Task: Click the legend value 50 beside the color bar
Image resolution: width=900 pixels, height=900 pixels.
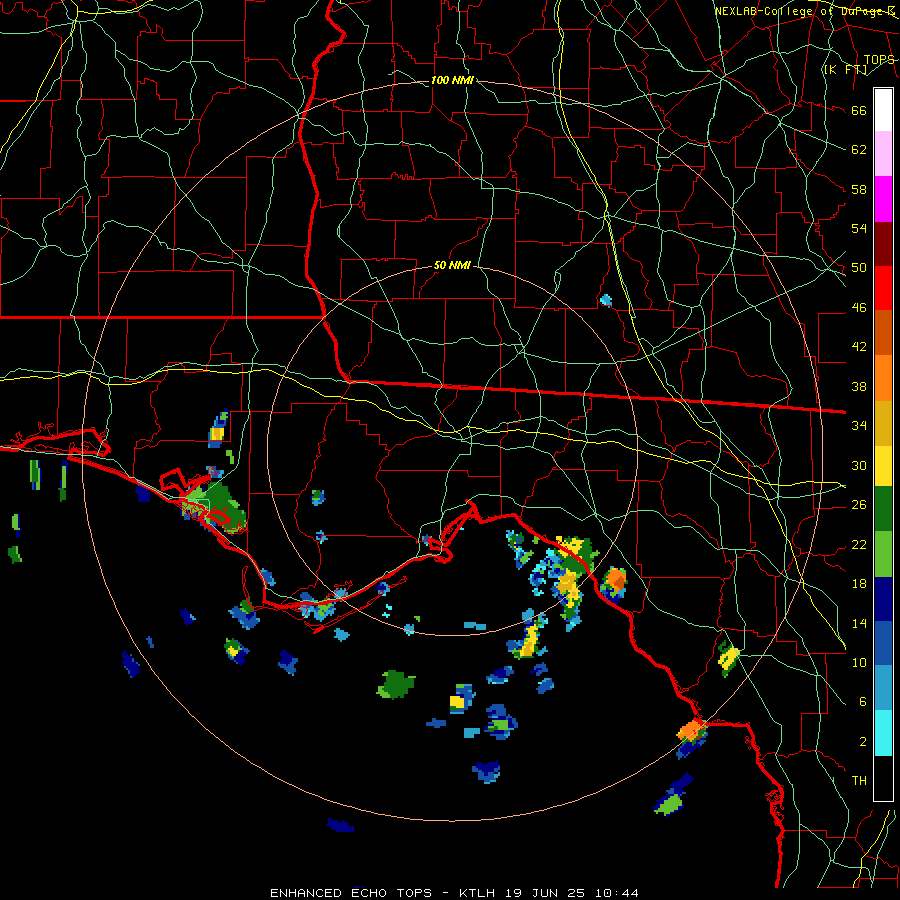Action: [x=859, y=268]
